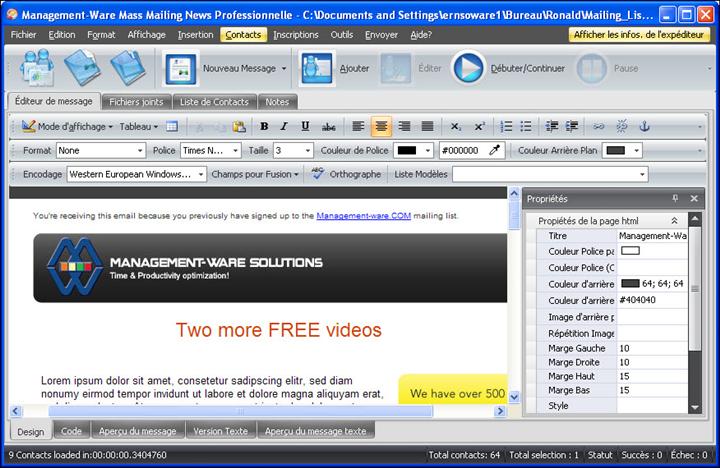Viewport: 720px width, 468px height.
Task: Insert table using the table grid icon
Action: (x=172, y=126)
